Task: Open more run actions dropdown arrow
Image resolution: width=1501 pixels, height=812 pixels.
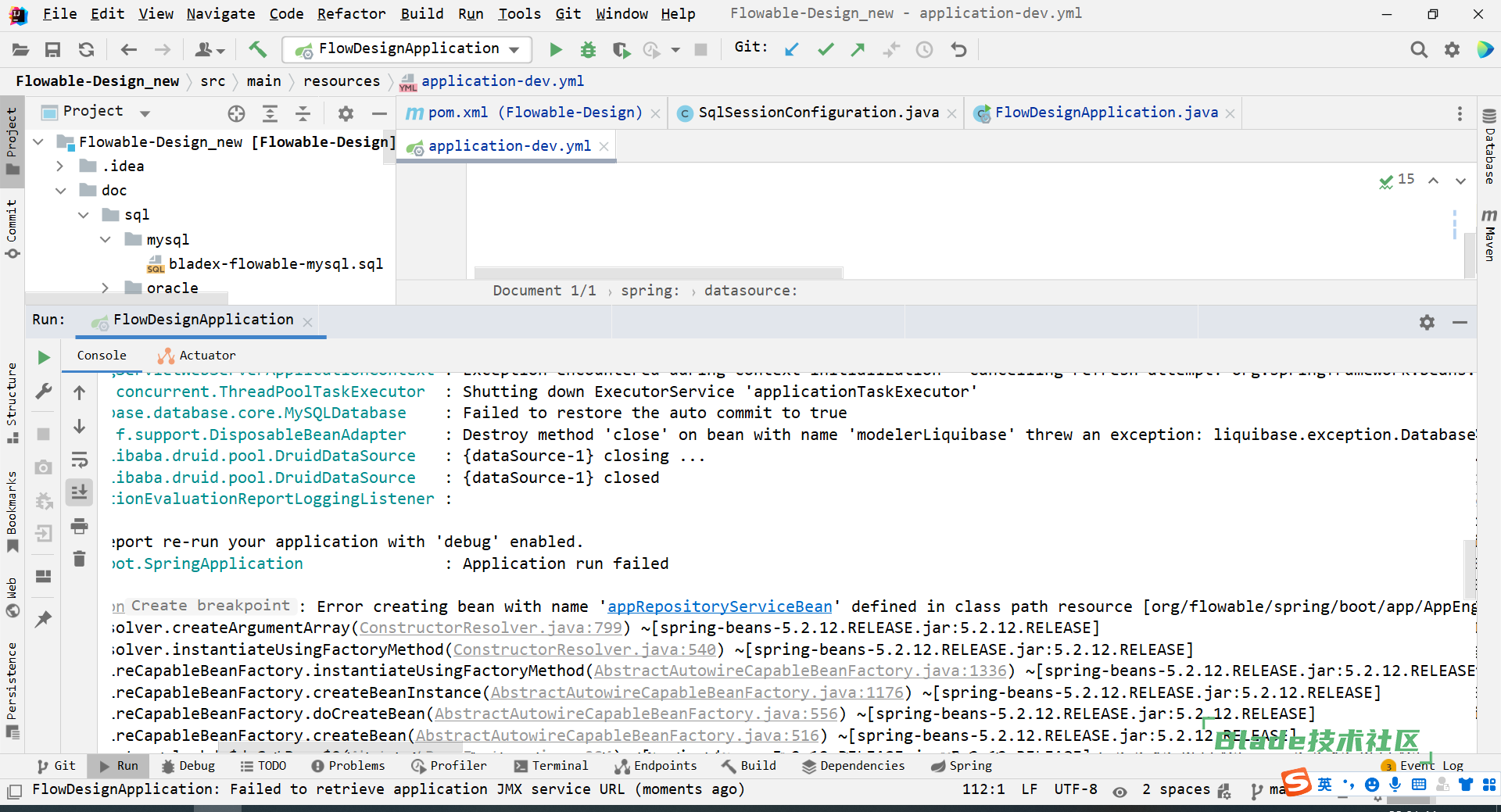Action: click(675, 50)
